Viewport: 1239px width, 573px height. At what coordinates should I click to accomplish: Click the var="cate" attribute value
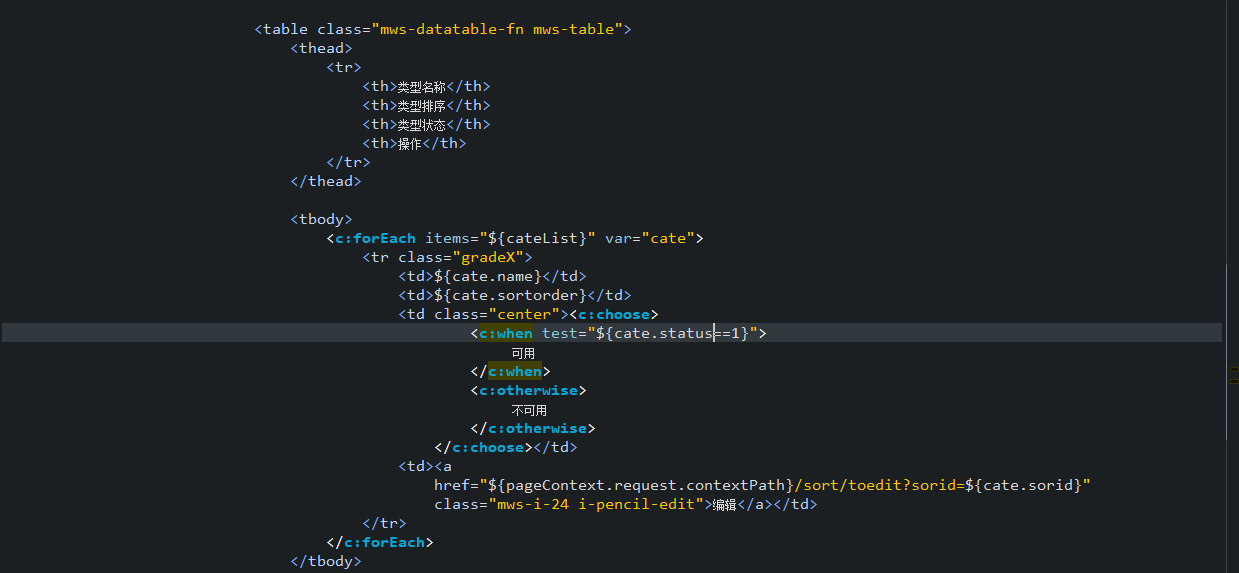point(669,238)
